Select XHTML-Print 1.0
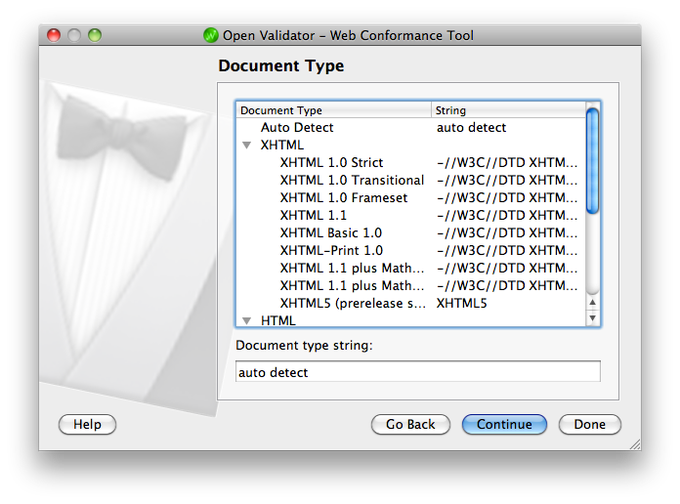The image size is (680, 504). tap(411, 250)
